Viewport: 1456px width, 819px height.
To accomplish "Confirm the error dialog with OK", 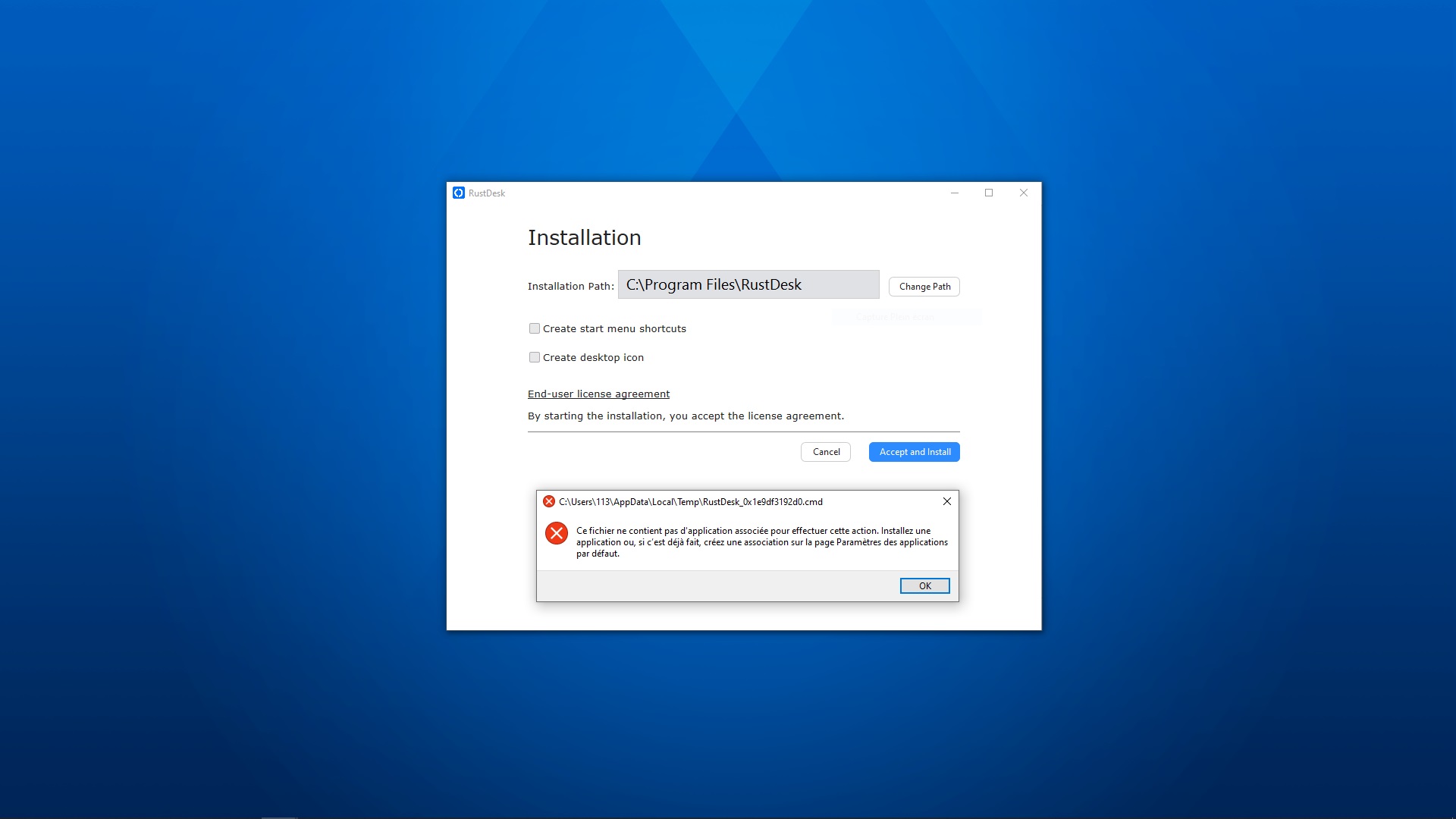I will pos(925,586).
